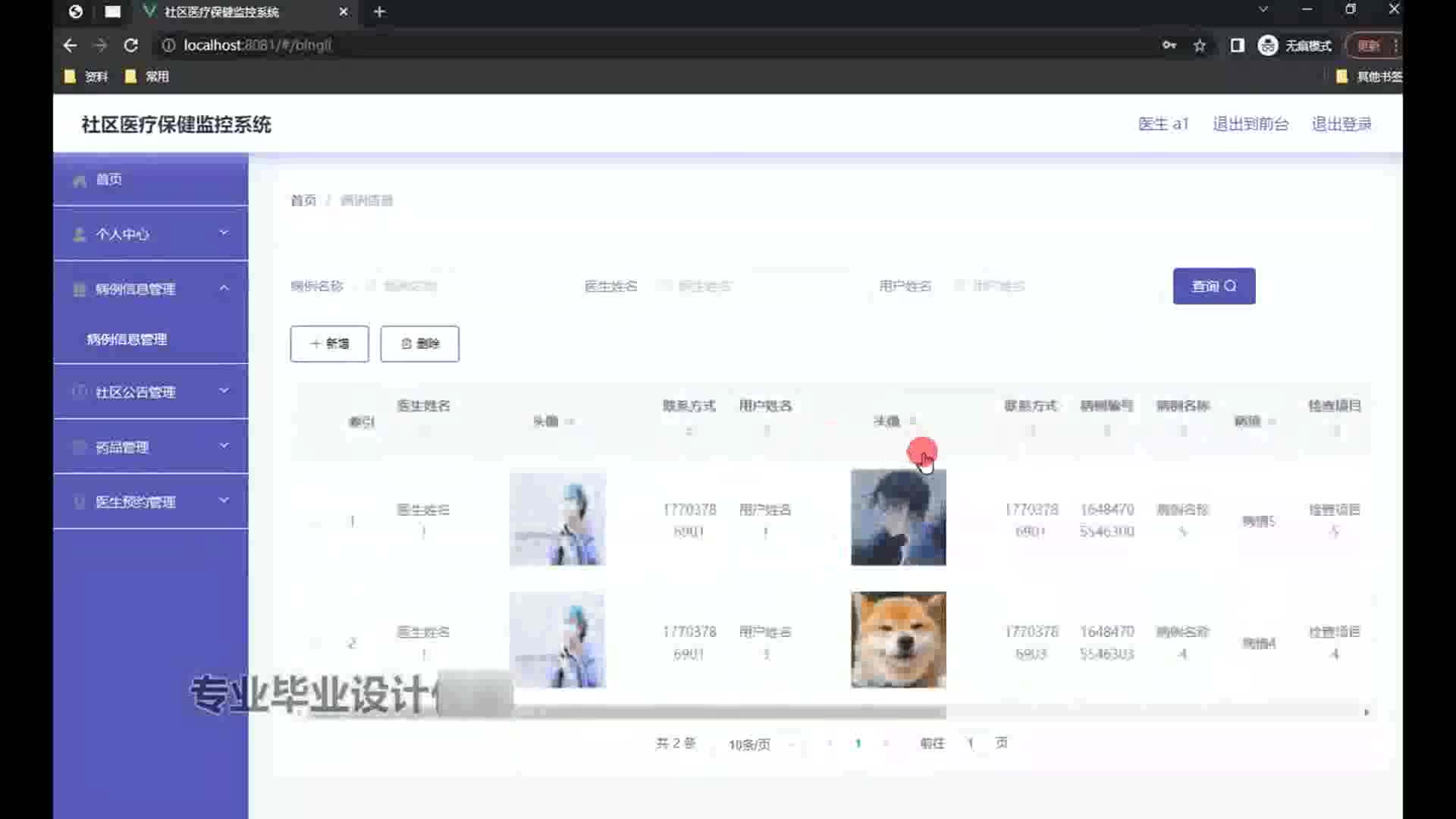Viewport: 1456px width, 819px height.
Task: Open row 2 doctor avatar thumbnail
Action: coord(557,641)
